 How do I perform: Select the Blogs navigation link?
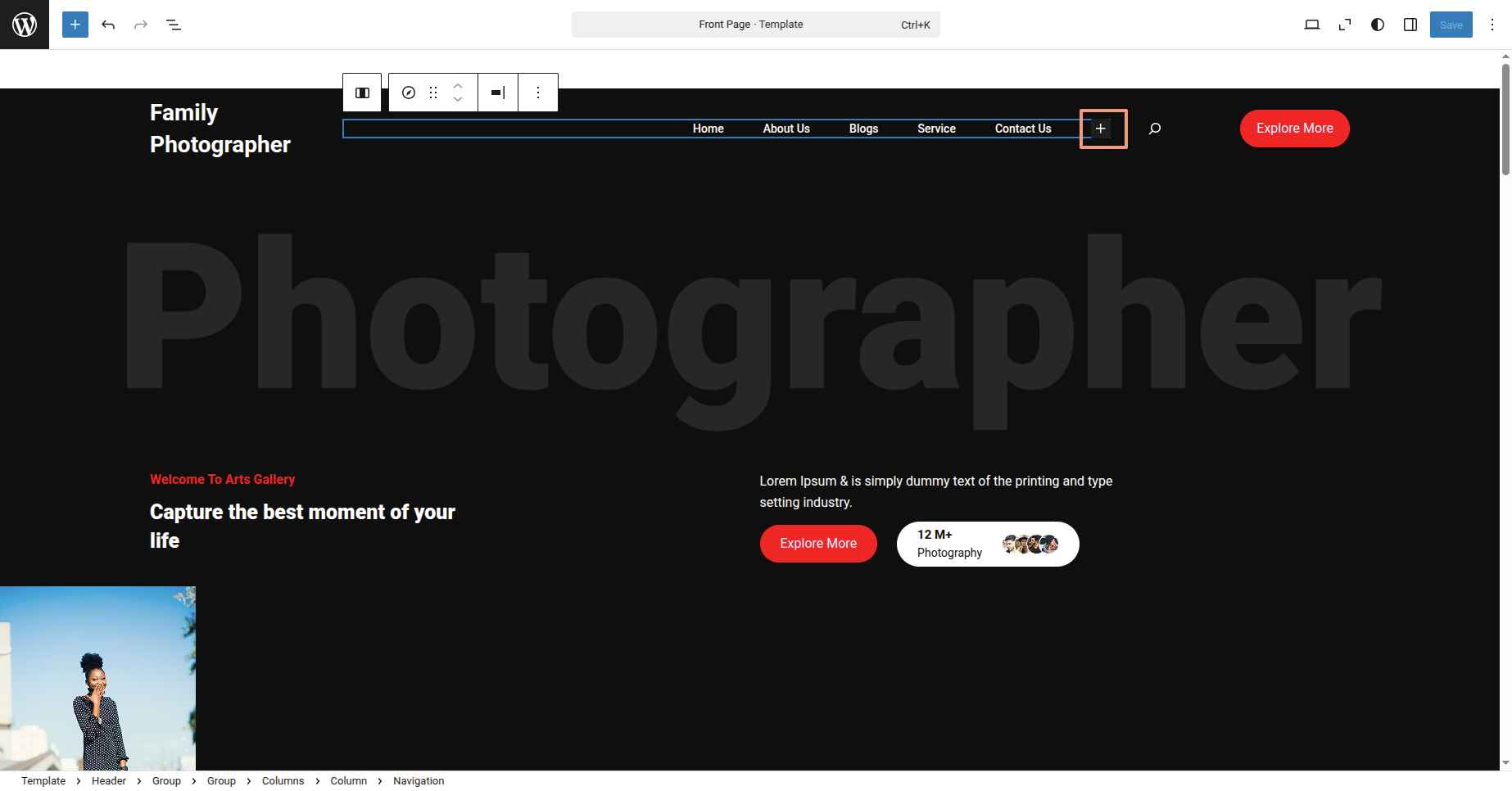pos(863,129)
